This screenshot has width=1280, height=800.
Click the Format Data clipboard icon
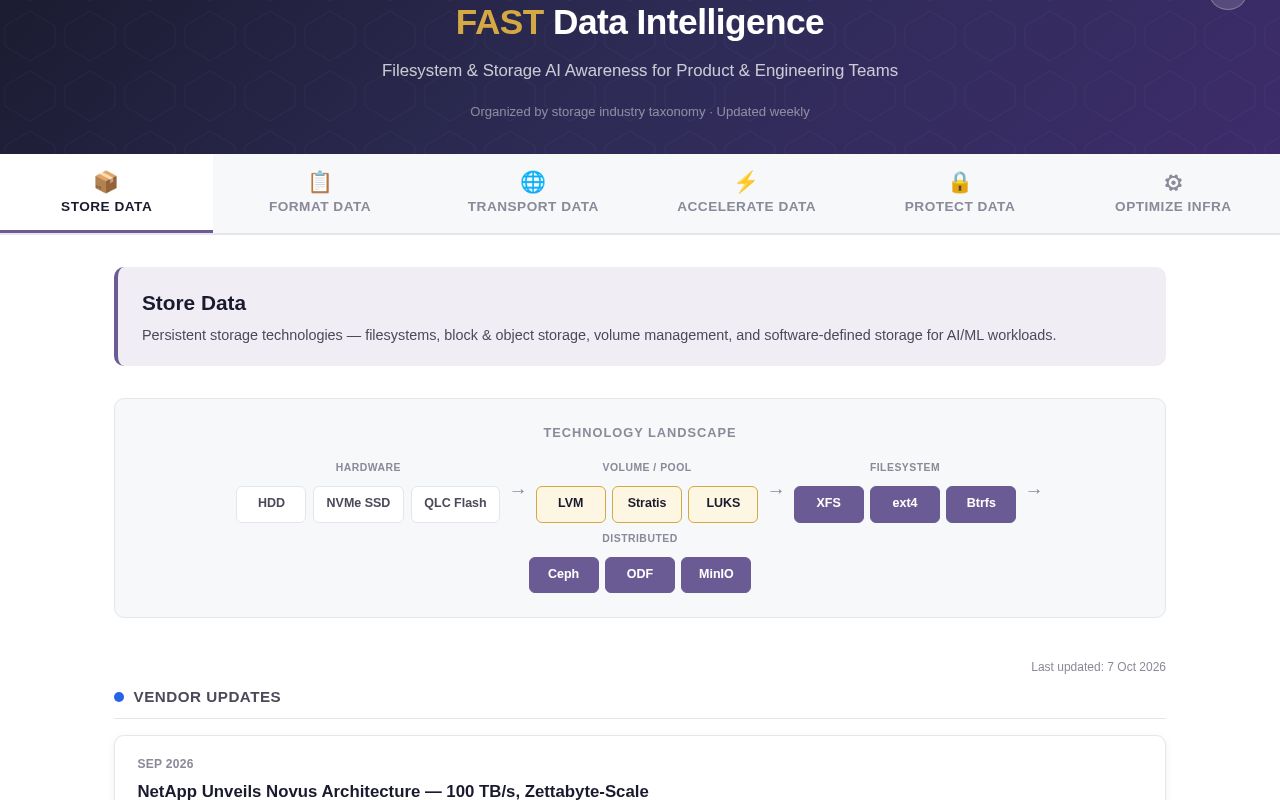click(x=320, y=182)
